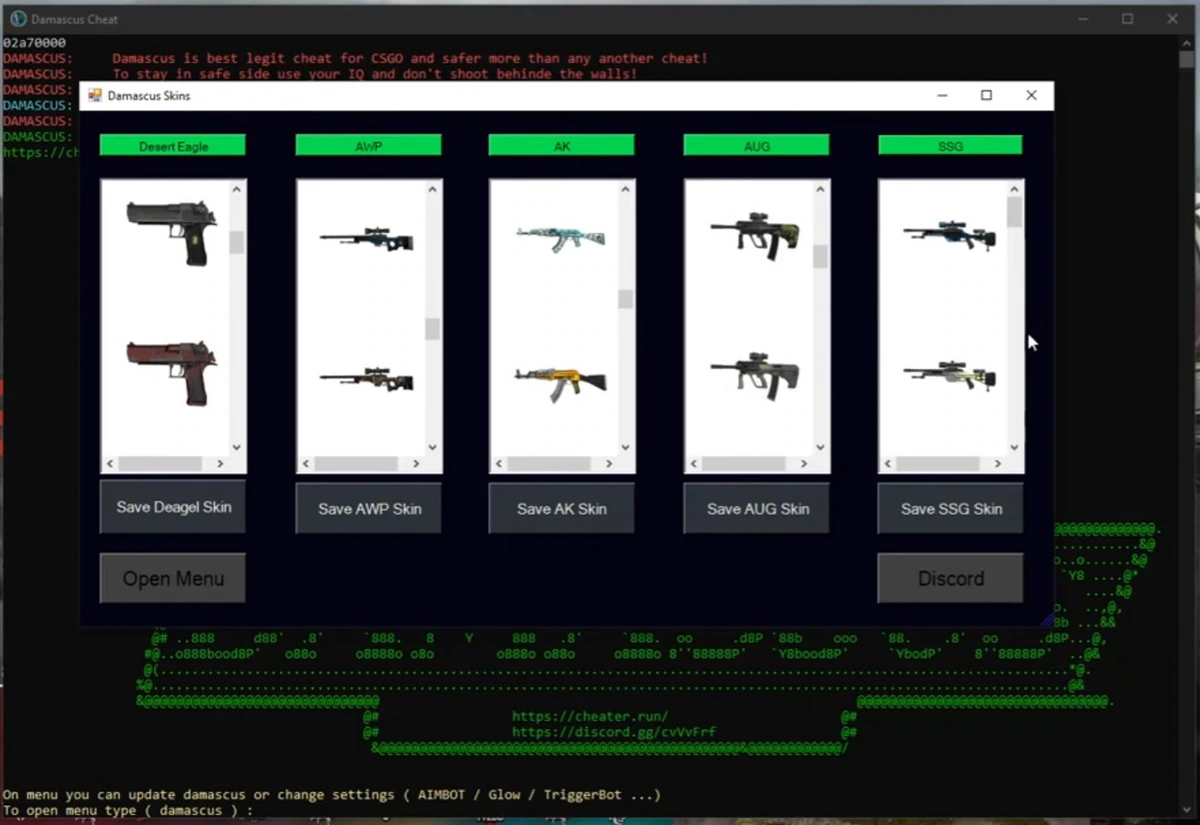Open the Discord button

pos(951,578)
